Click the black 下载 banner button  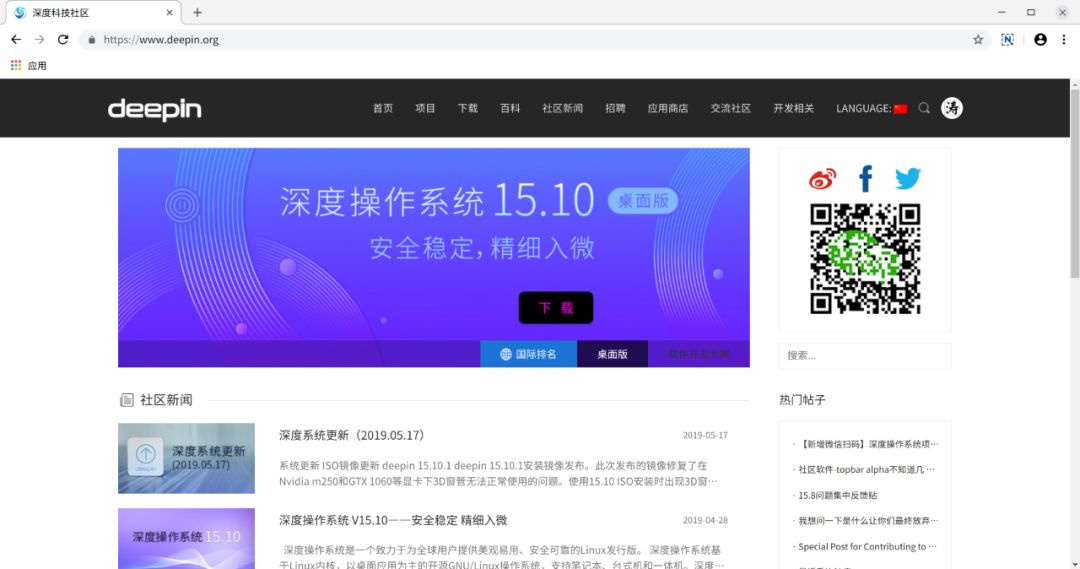(556, 307)
